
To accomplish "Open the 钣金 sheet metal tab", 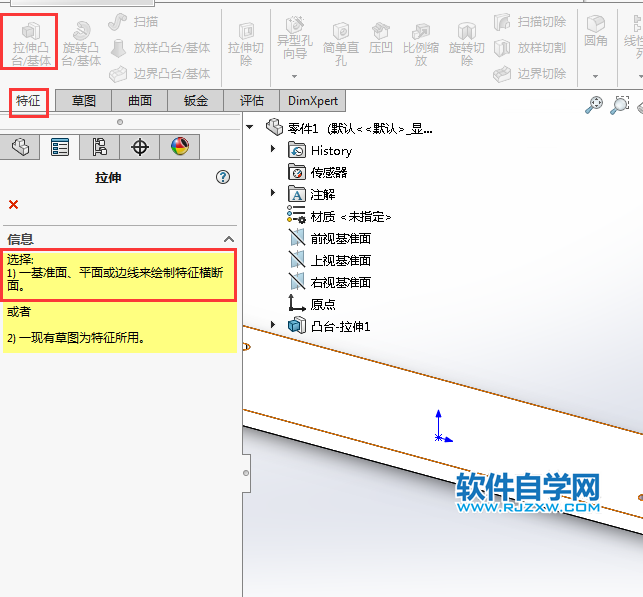I will click(196, 101).
